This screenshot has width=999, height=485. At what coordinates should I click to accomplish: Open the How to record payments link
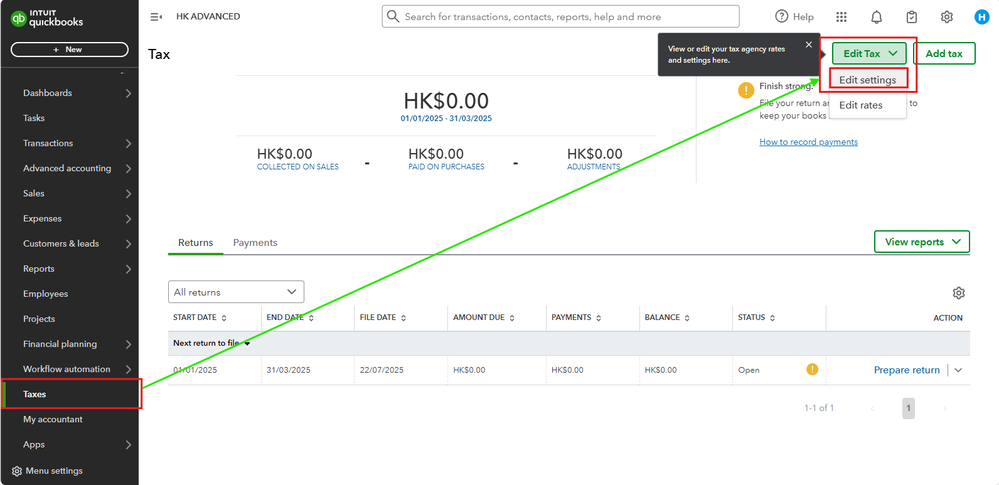pos(808,142)
